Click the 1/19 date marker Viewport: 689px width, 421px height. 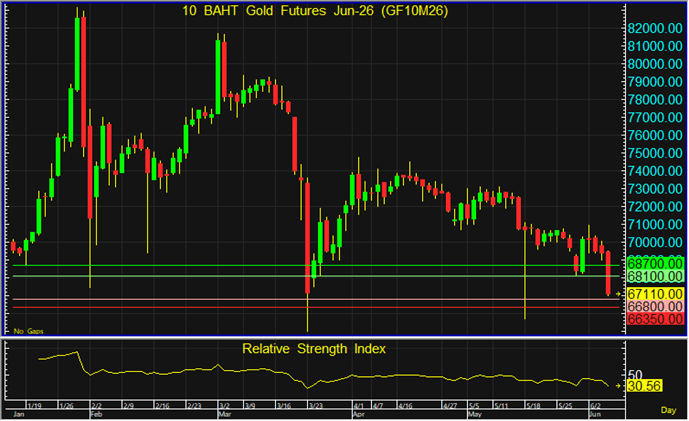coord(35,406)
